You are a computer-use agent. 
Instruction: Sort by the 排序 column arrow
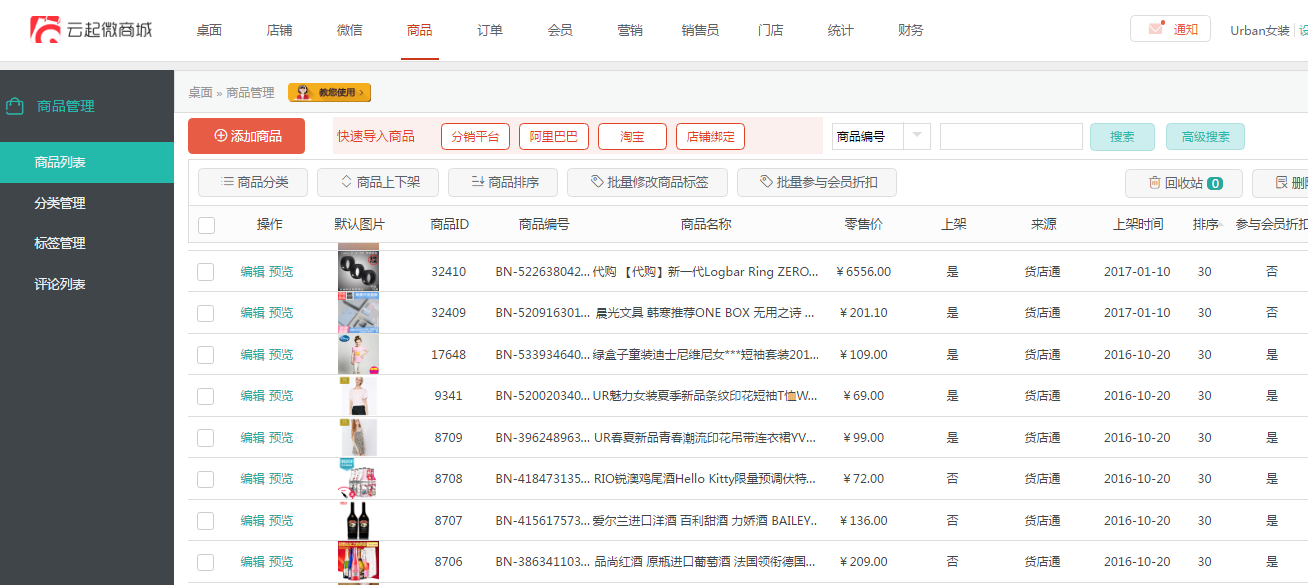point(1219,225)
